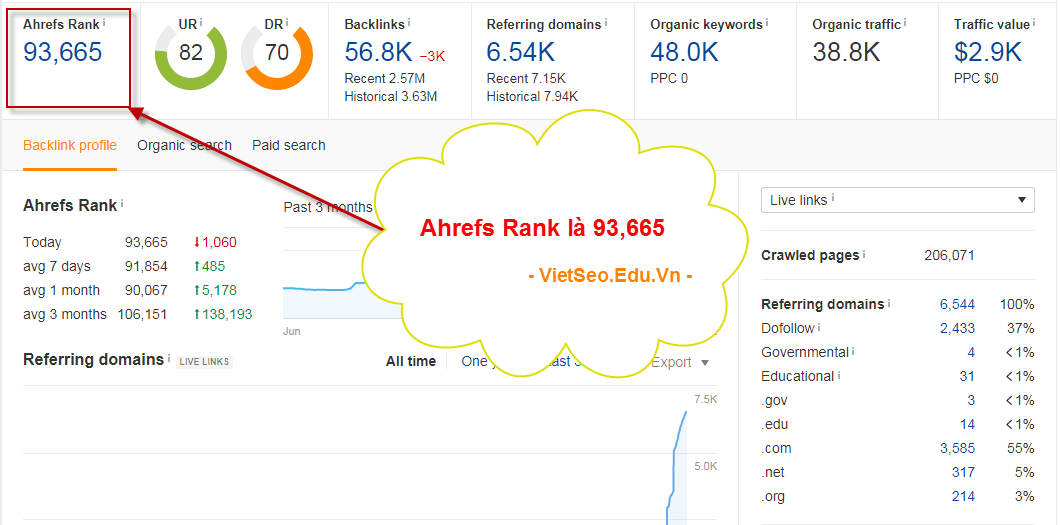Viewport: 1060px width, 525px height.
Task: Click info icon next to Traffic value
Action: [x=1035, y=22]
